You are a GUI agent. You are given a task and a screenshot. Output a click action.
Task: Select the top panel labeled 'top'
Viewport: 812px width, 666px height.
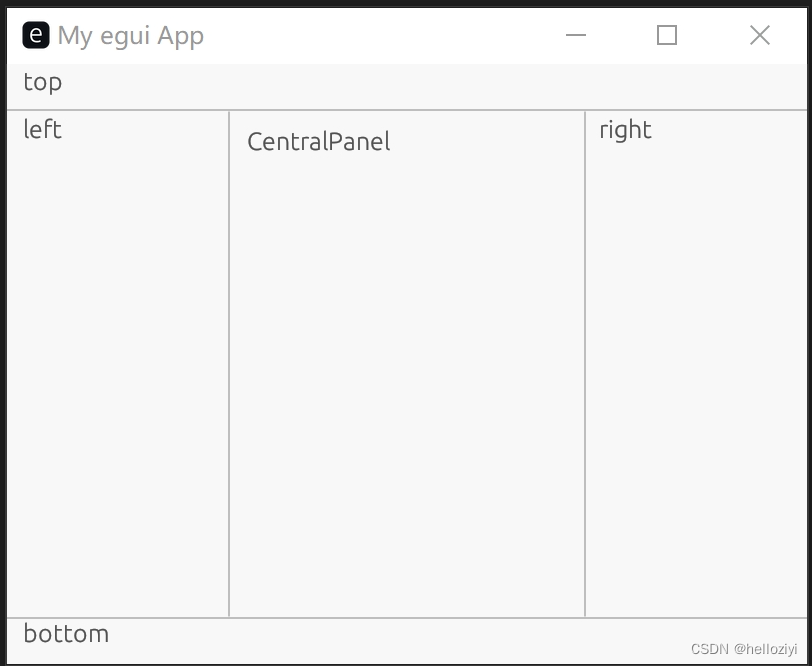(x=400, y=84)
